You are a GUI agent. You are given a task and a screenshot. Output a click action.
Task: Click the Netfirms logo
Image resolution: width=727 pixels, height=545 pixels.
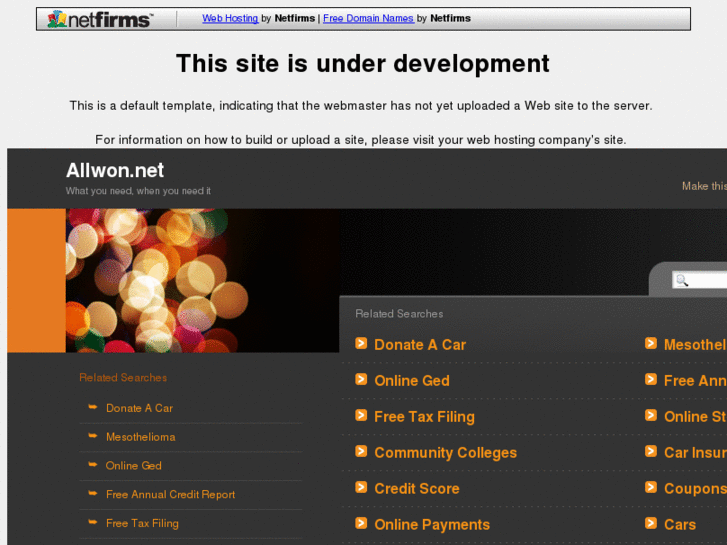99,19
